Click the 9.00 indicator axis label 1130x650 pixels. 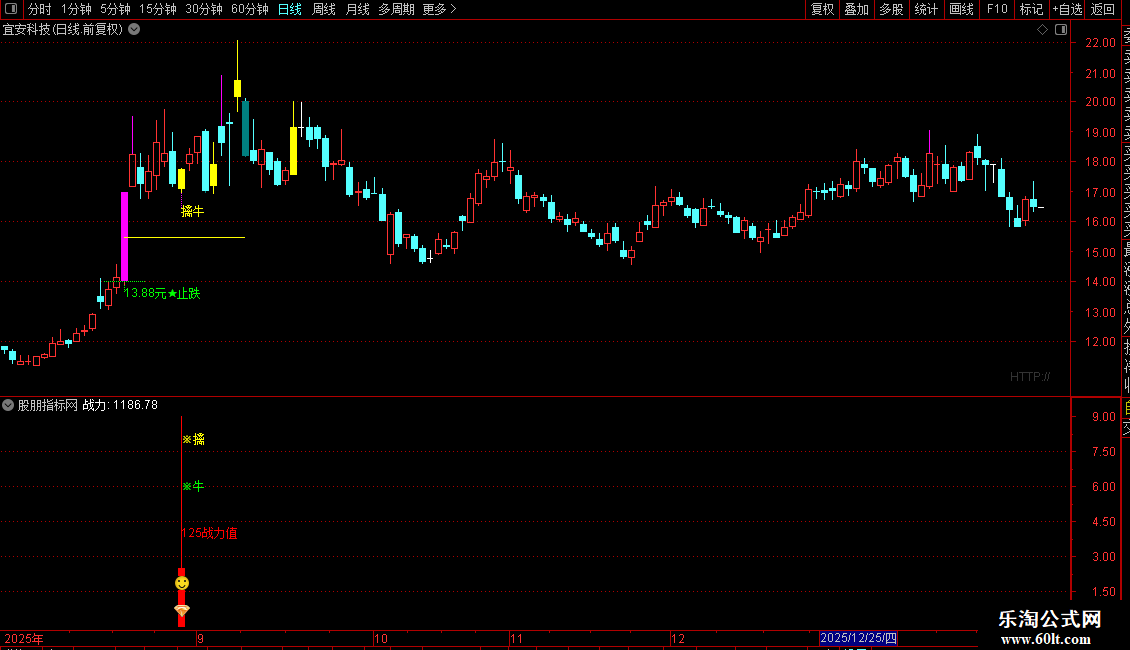click(1103, 417)
